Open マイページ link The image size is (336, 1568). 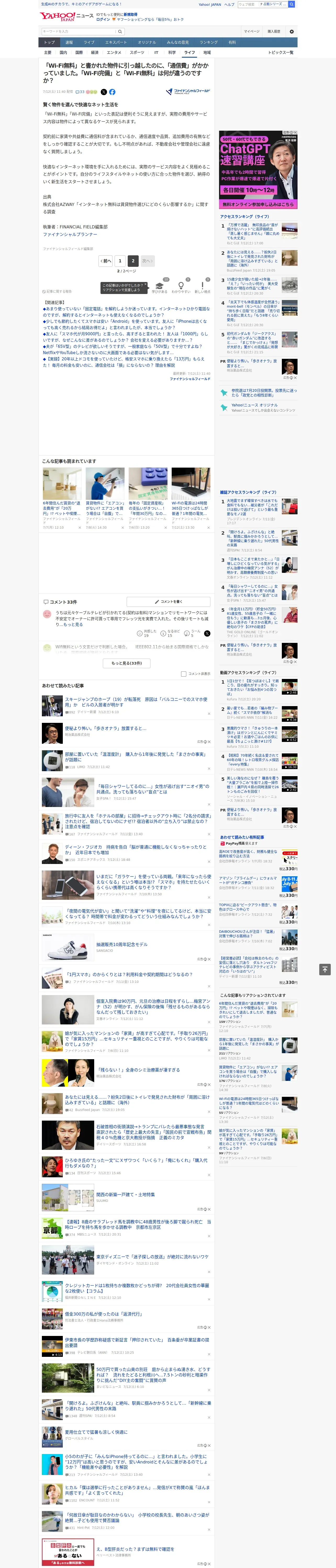coord(251,31)
